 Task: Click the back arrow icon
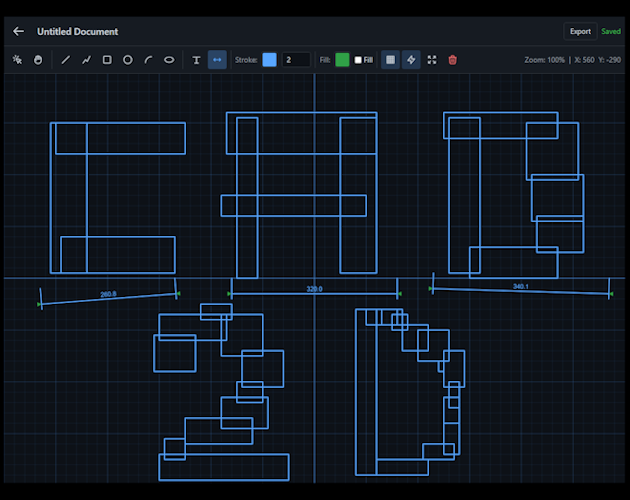coord(18,31)
